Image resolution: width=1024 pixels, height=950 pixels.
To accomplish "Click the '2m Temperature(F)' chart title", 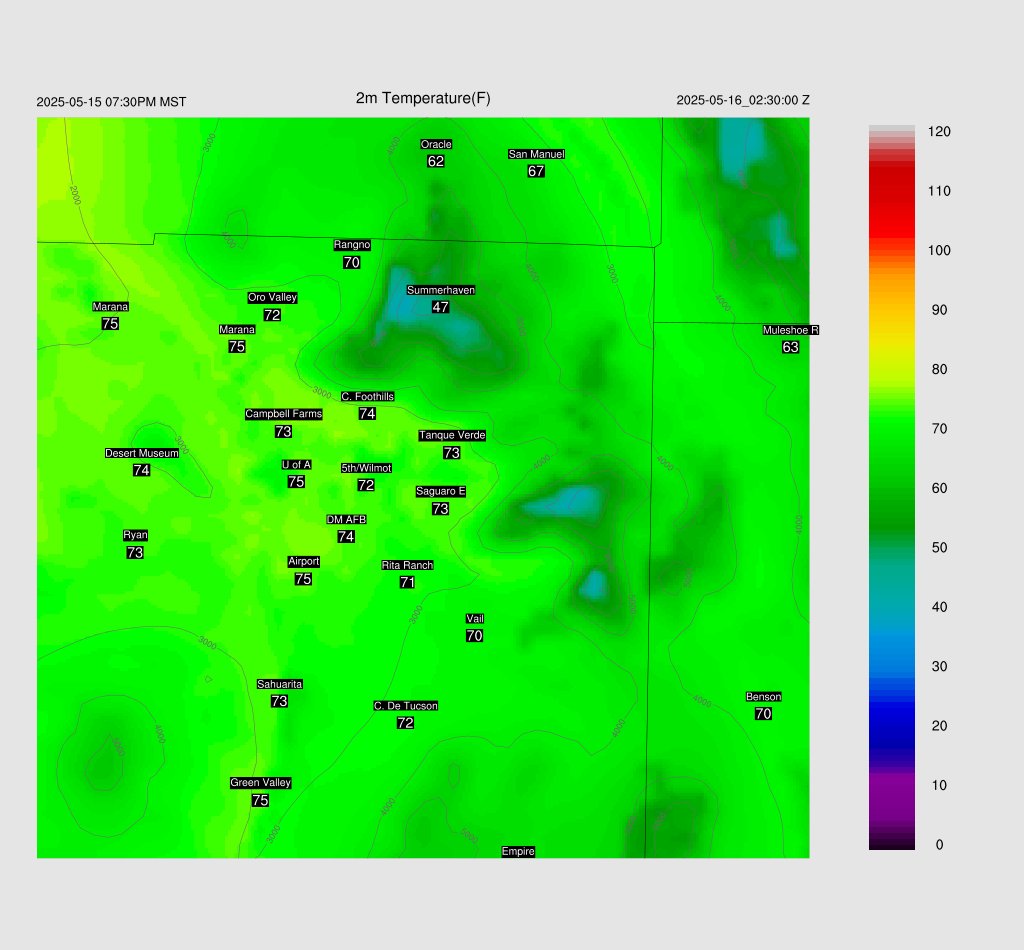I will click(x=423, y=98).
